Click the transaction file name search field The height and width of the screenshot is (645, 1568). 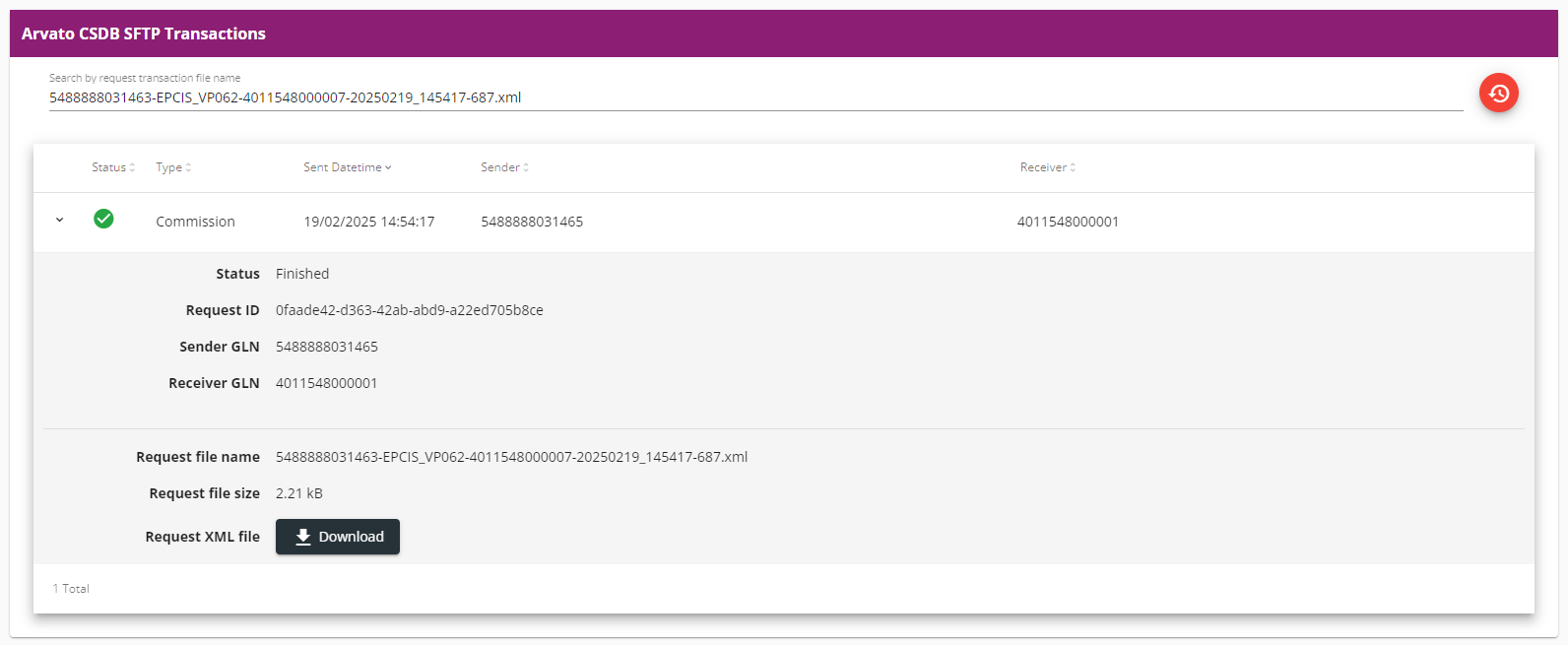755,97
